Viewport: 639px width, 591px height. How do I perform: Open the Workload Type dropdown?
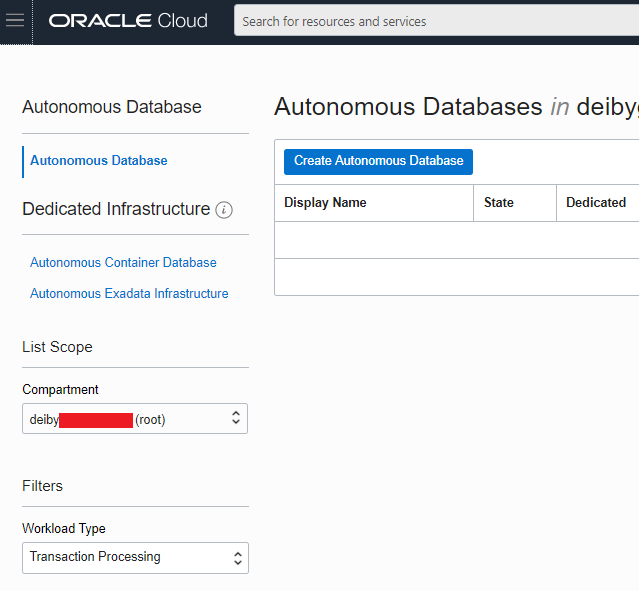(135, 557)
